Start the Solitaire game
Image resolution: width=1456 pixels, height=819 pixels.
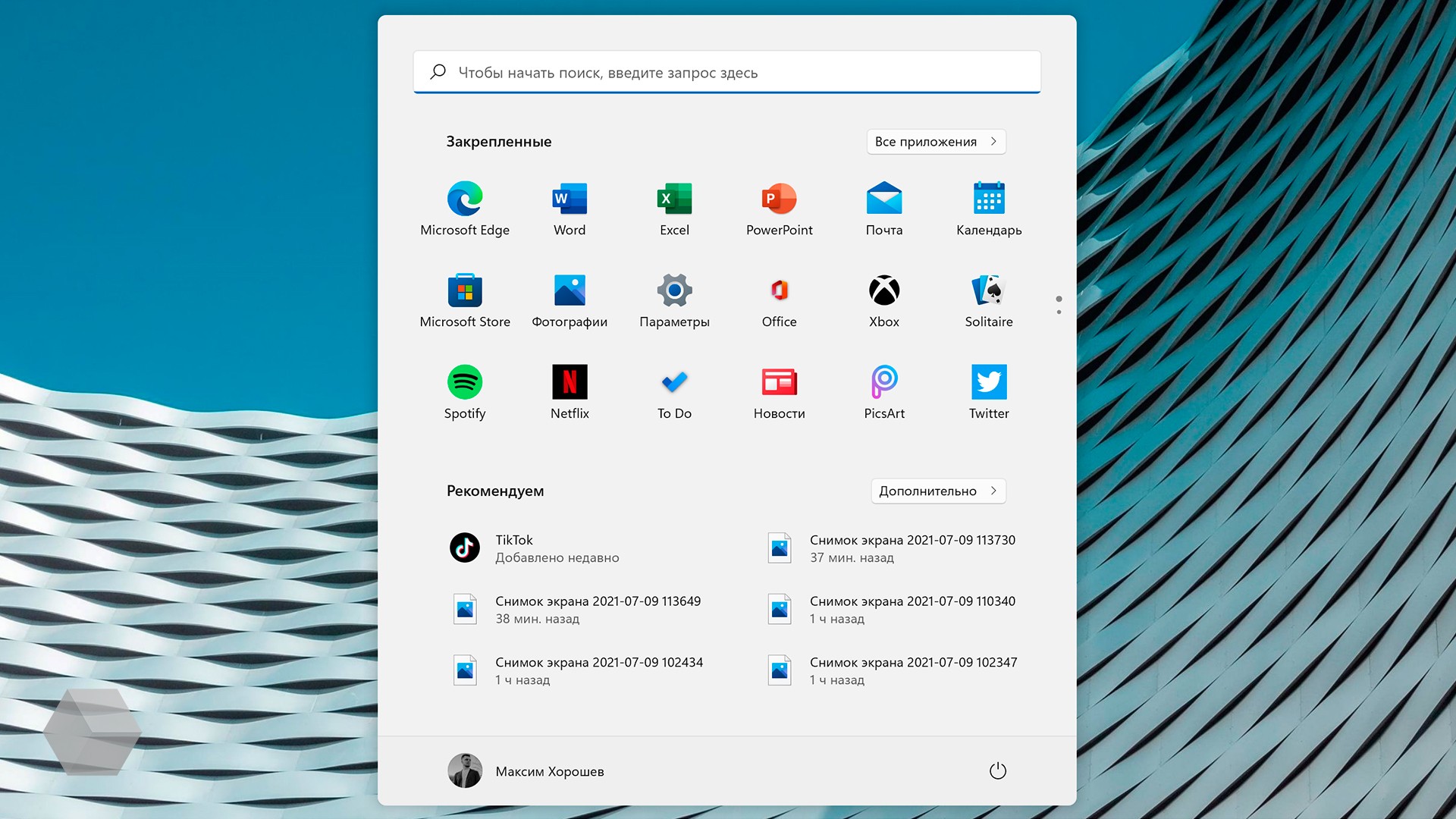coord(989,301)
